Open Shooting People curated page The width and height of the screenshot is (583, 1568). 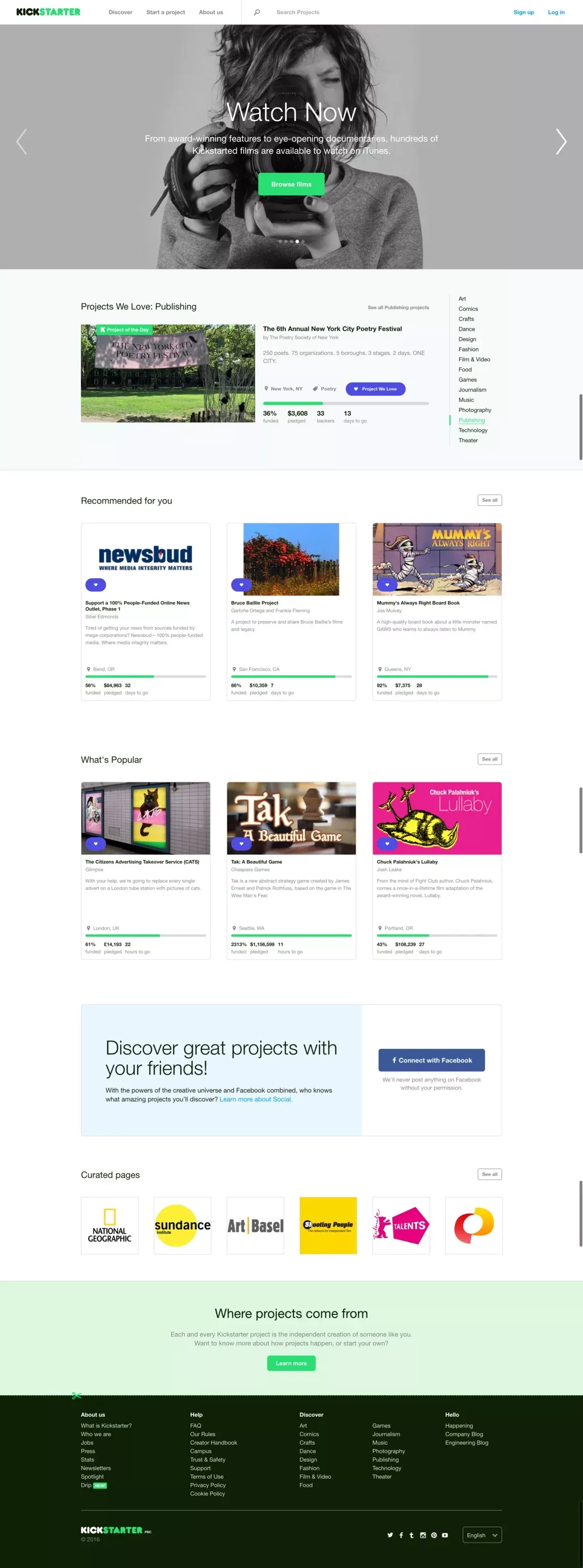(x=328, y=1225)
